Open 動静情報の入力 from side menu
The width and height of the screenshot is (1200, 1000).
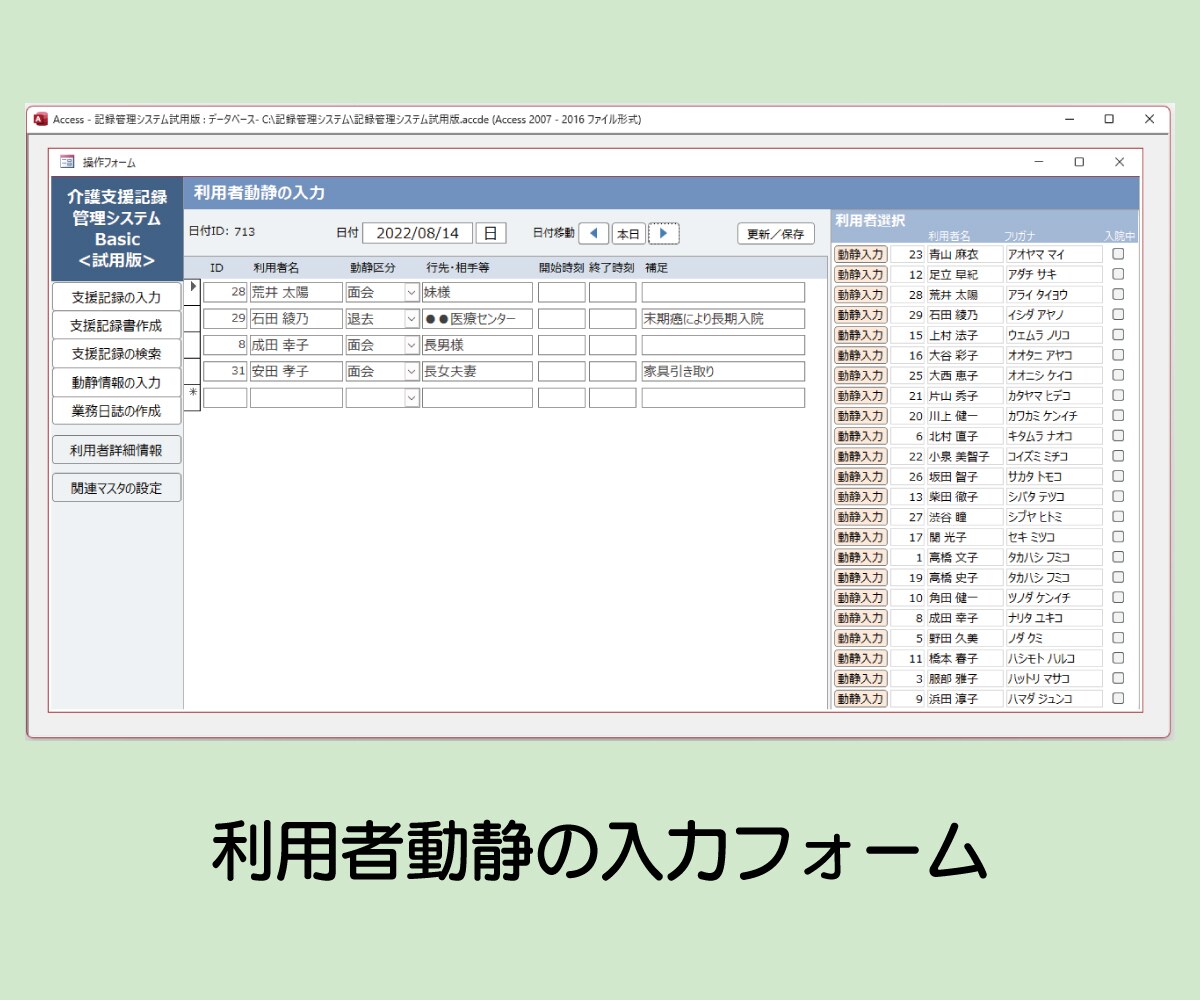tap(116, 382)
